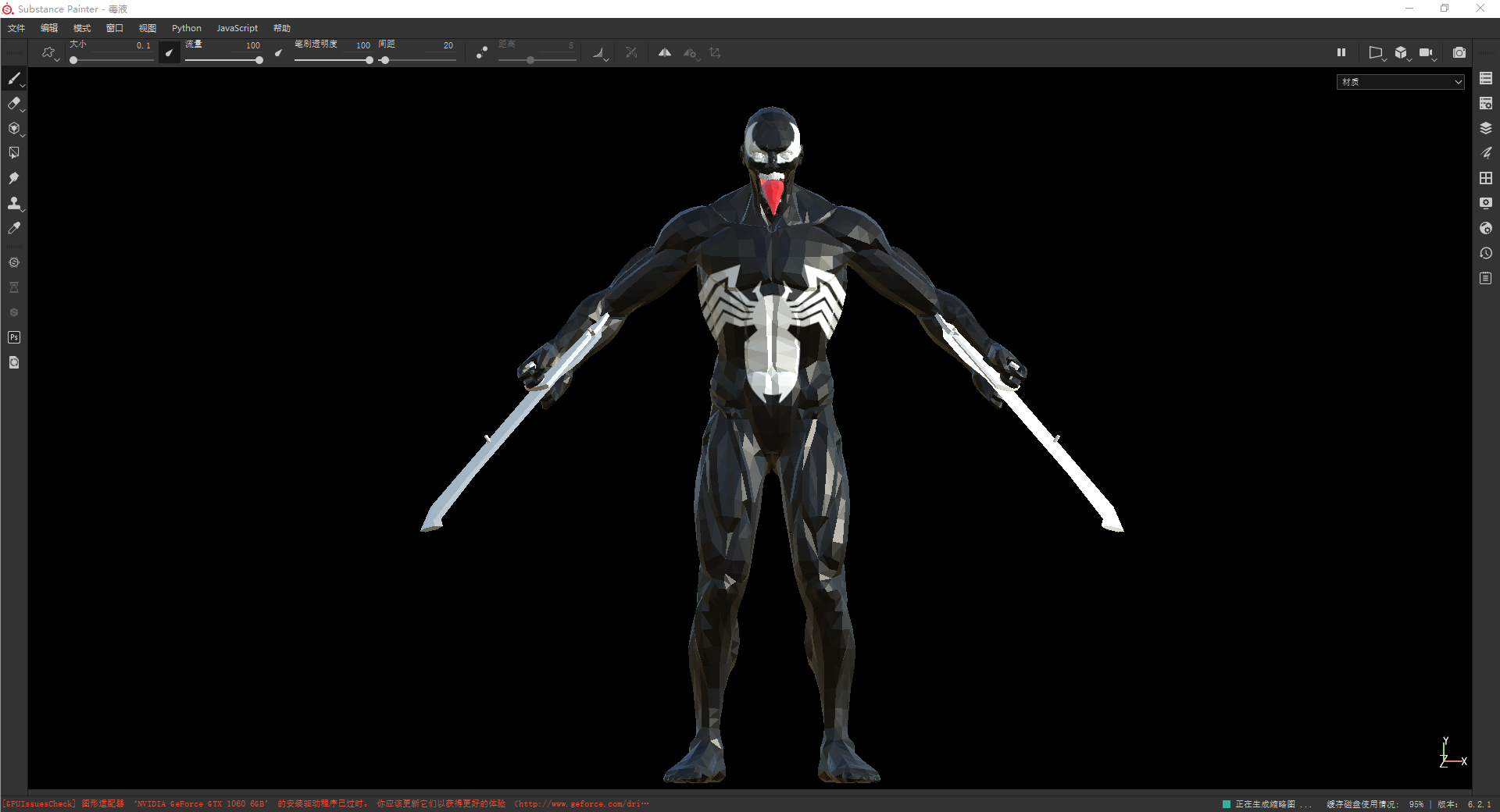Viewport: 1500px width, 812px height.
Task: Pause the viewport rendering
Action: 1341,52
